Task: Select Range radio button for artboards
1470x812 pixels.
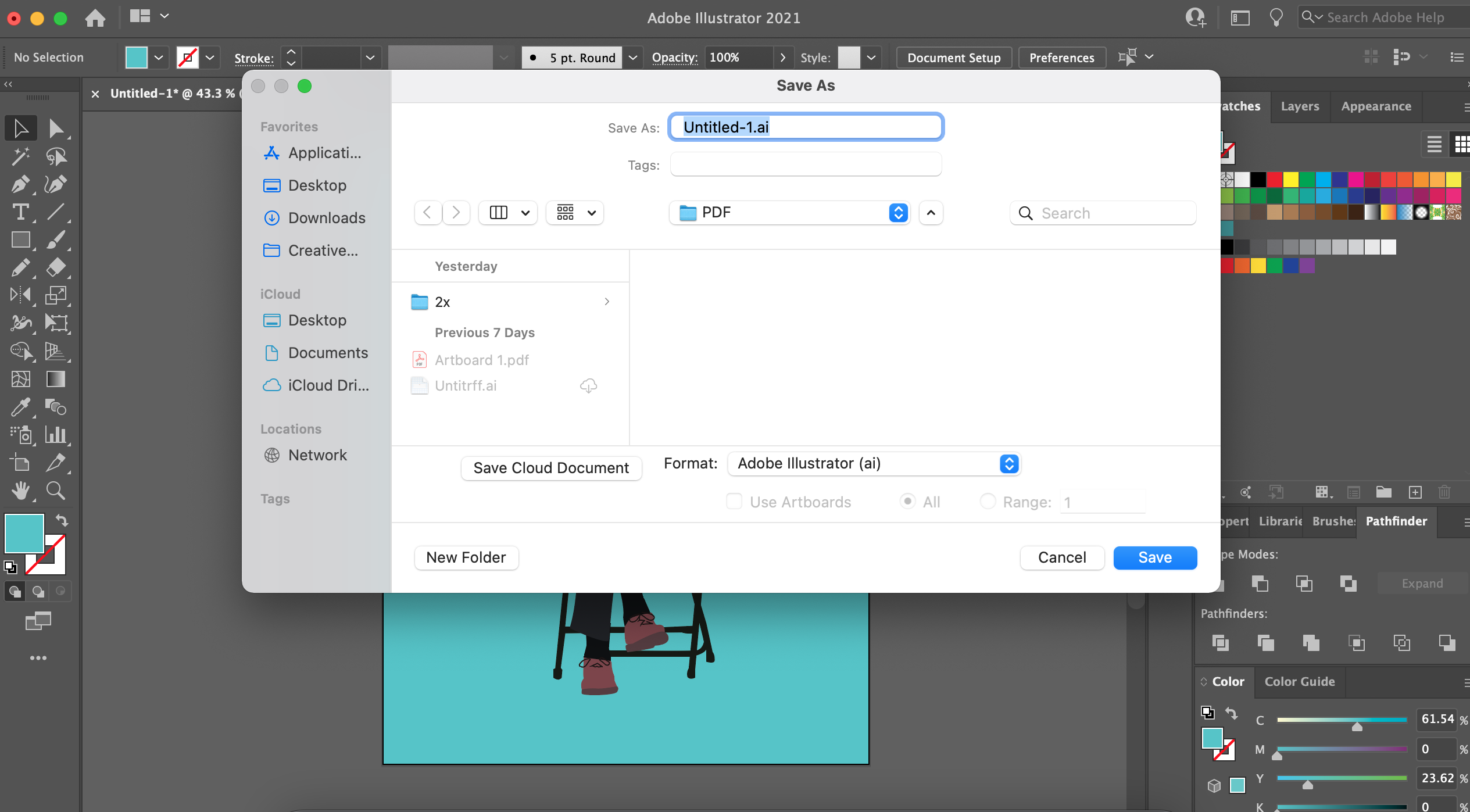Action: pos(987,501)
